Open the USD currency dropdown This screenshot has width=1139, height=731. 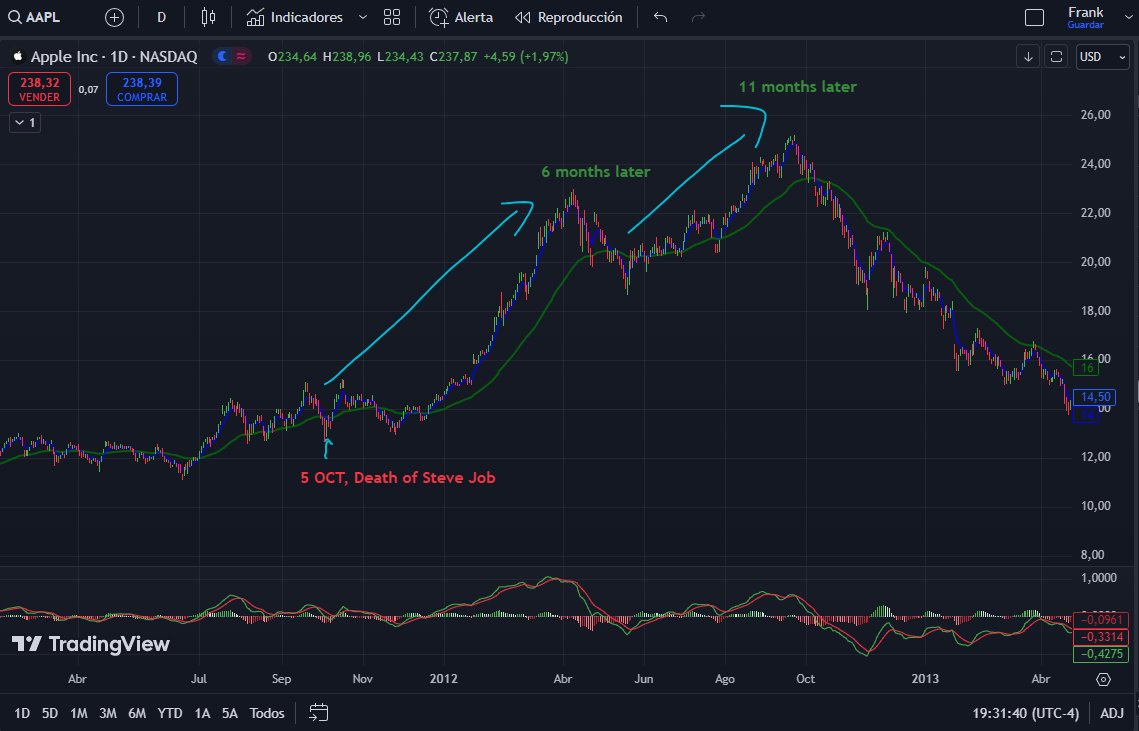pos(1102,57)
